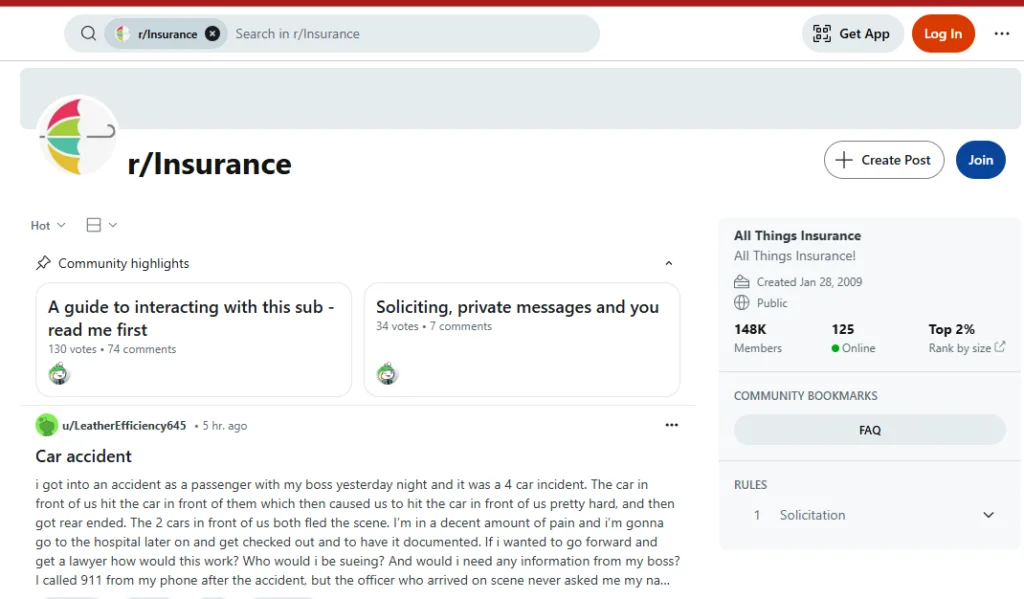
Task: Join the r/Insurance community
Action: pos(980,160)
